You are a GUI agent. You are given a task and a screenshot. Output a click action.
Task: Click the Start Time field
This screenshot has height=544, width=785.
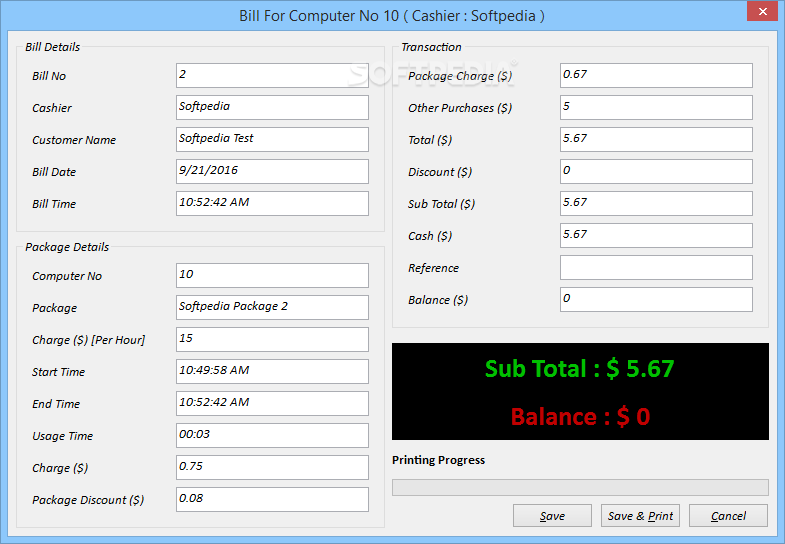click(x=272, y=372)
